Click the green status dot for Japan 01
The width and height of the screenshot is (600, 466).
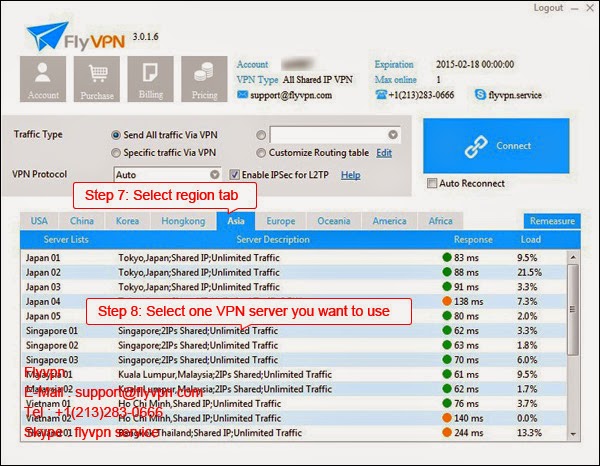pos(447,257)
